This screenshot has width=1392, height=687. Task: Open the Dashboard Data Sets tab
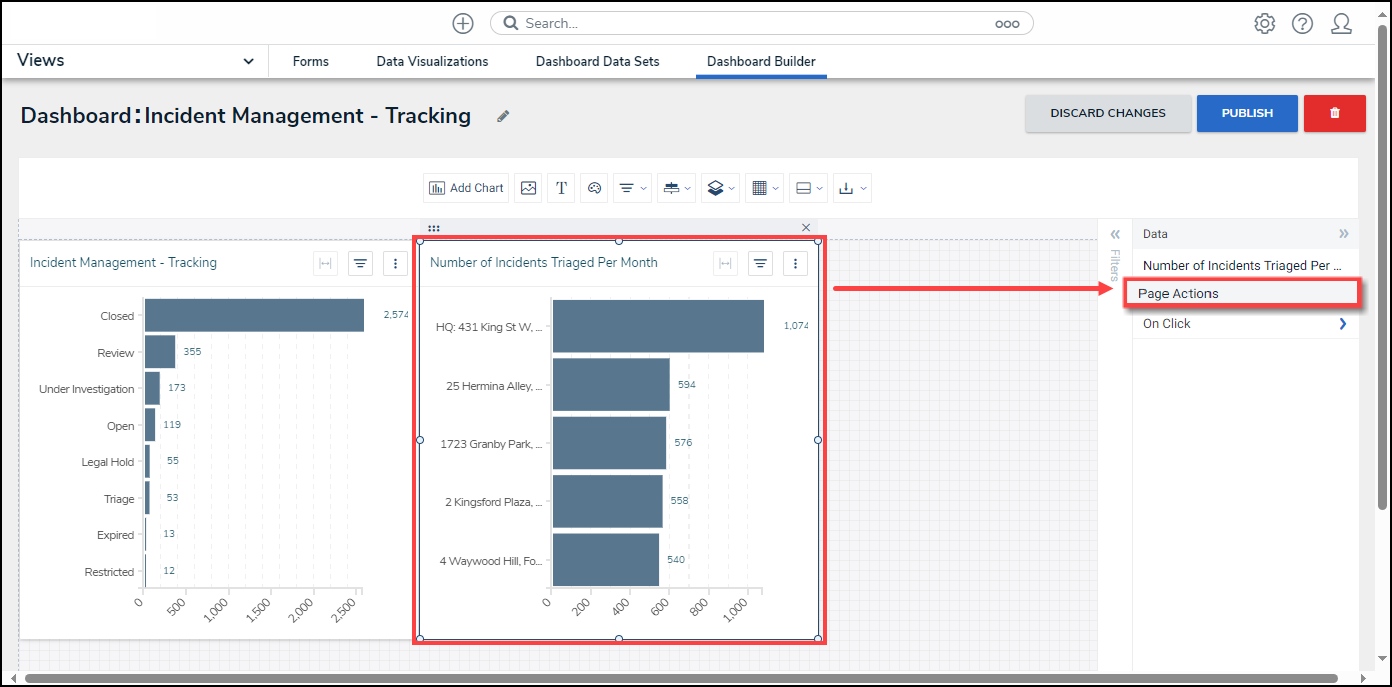click(597, 61)
